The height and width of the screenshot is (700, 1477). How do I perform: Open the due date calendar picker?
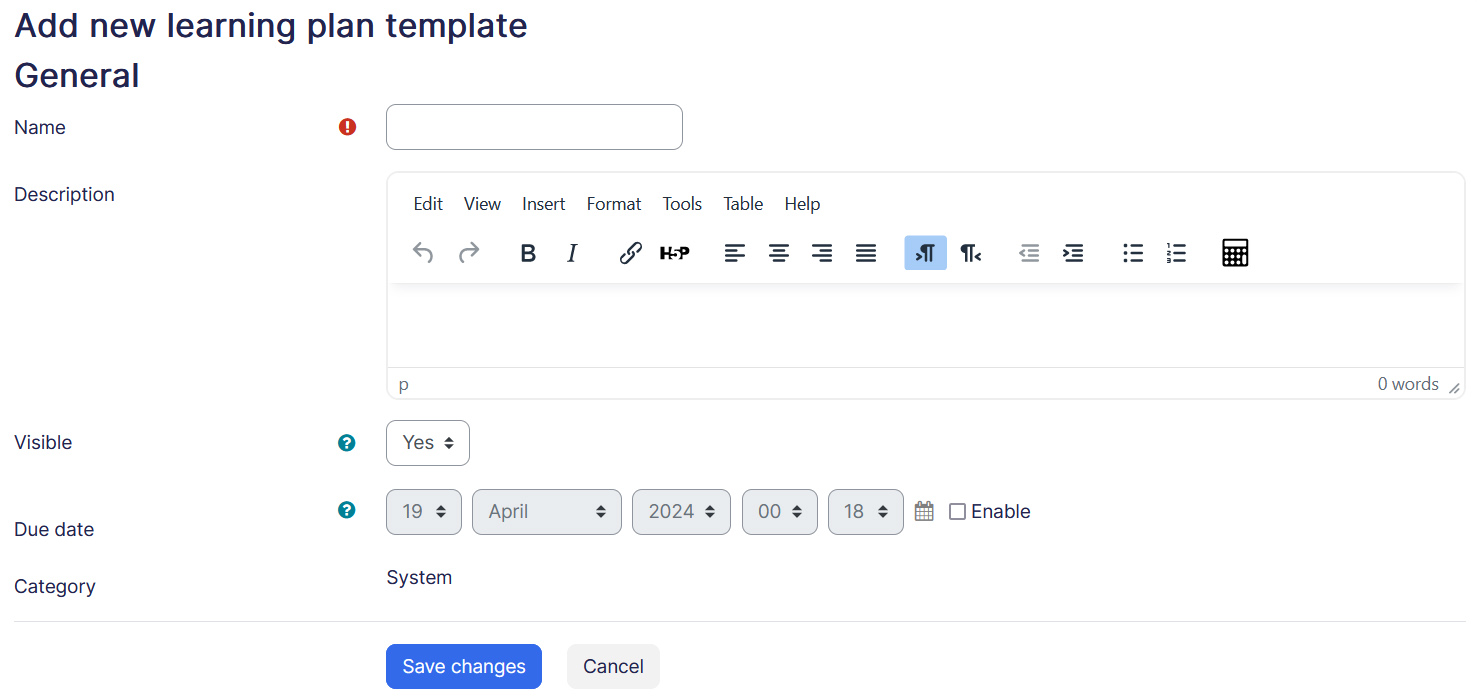(924, 511)
